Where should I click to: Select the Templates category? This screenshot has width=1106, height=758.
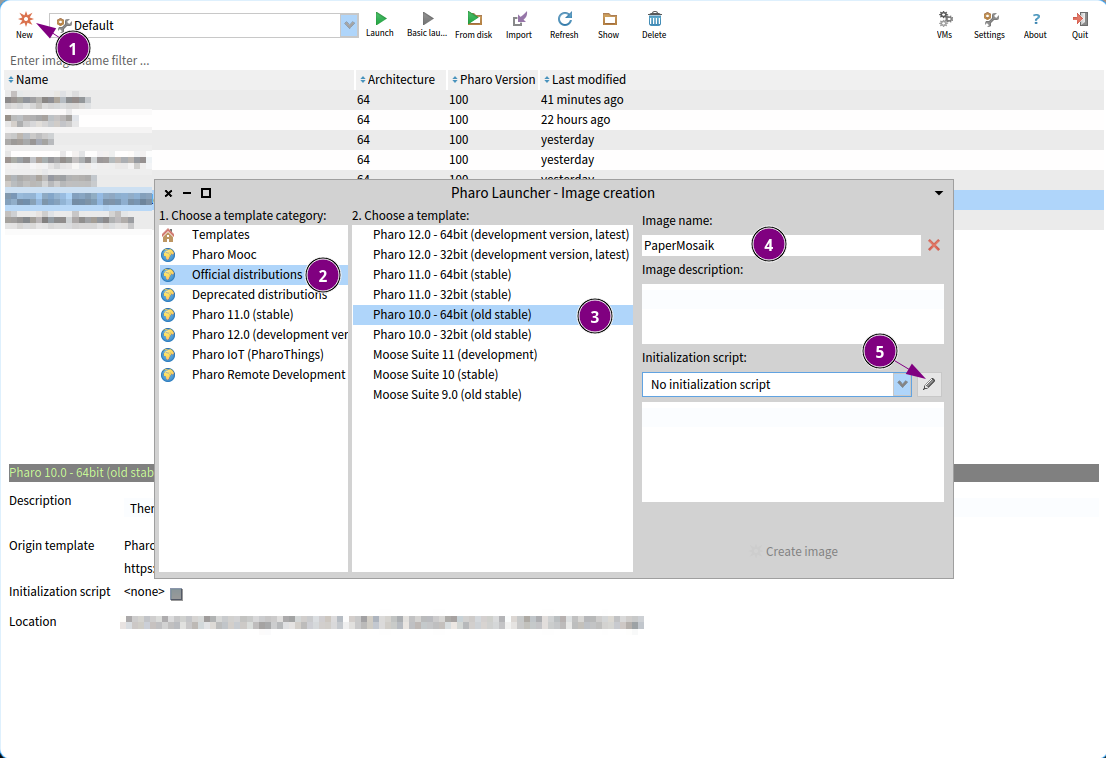[253, 235]
